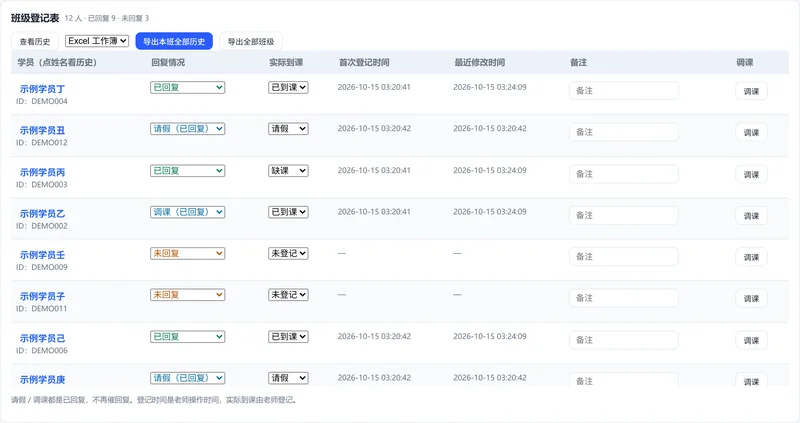Open history for 示例学员壬
This screenshot has height=423, width=800.
(x=42, y=255)
